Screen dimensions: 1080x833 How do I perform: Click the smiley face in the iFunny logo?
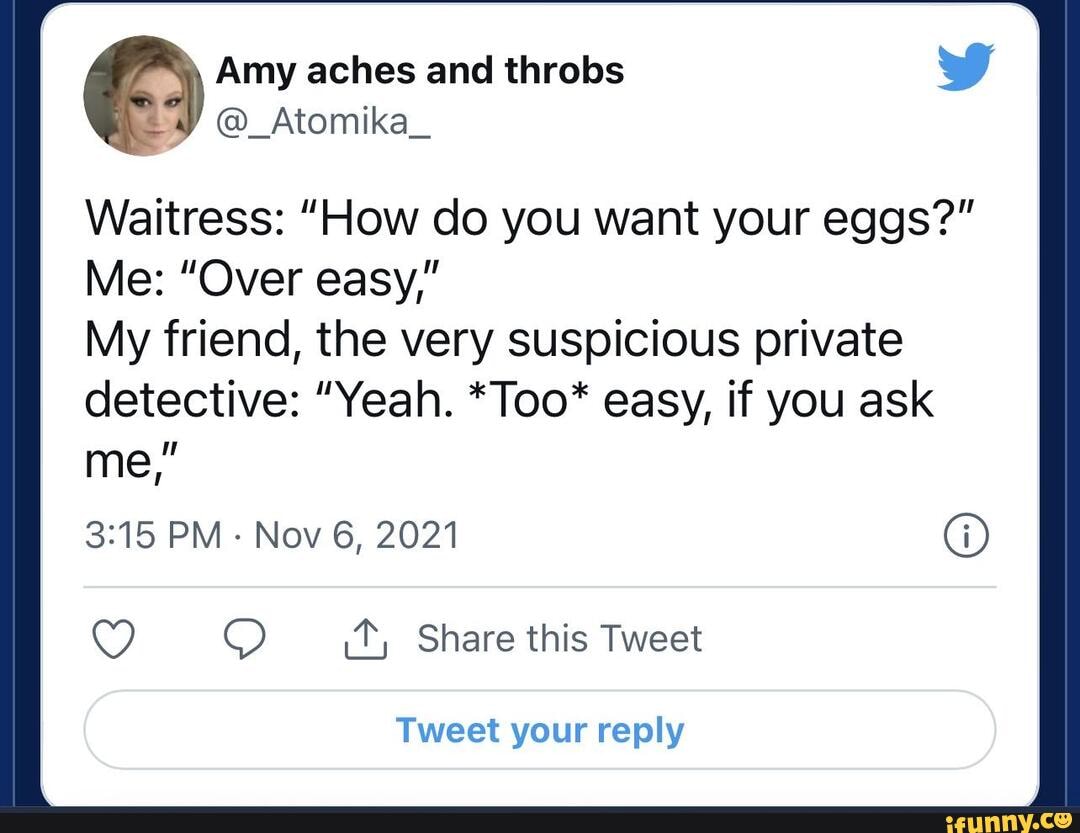point(1063,822)
